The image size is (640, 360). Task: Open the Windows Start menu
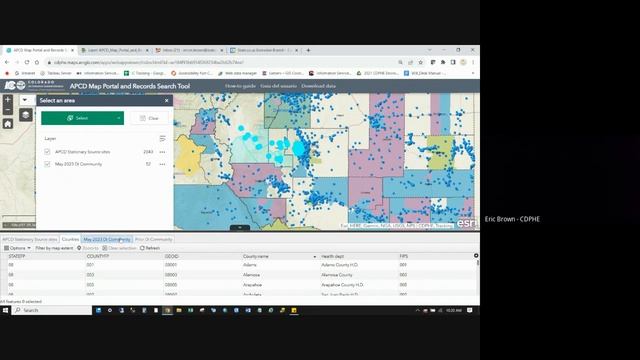(5, 310)
